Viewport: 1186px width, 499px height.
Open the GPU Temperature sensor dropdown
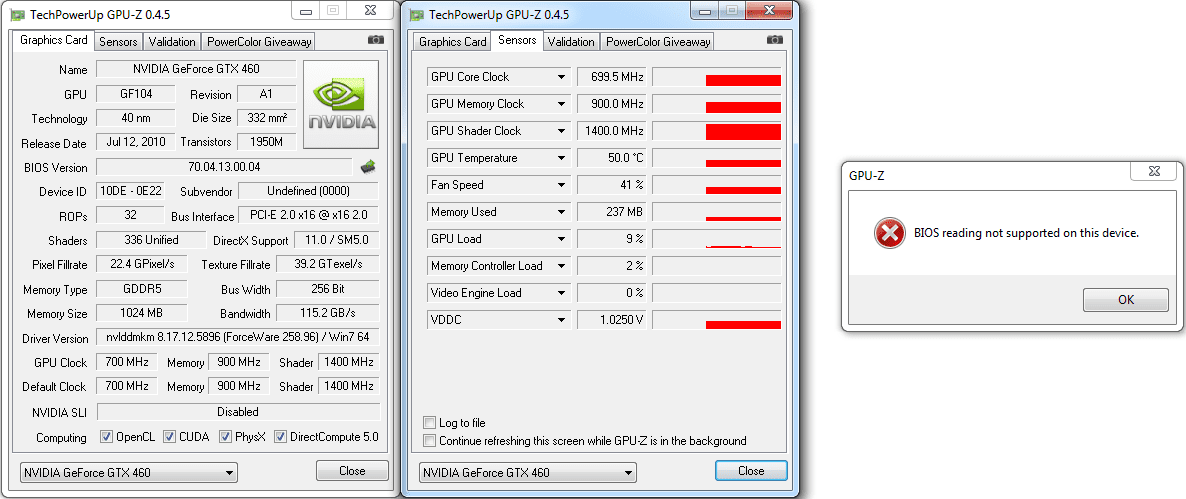(x=561, y=158)
